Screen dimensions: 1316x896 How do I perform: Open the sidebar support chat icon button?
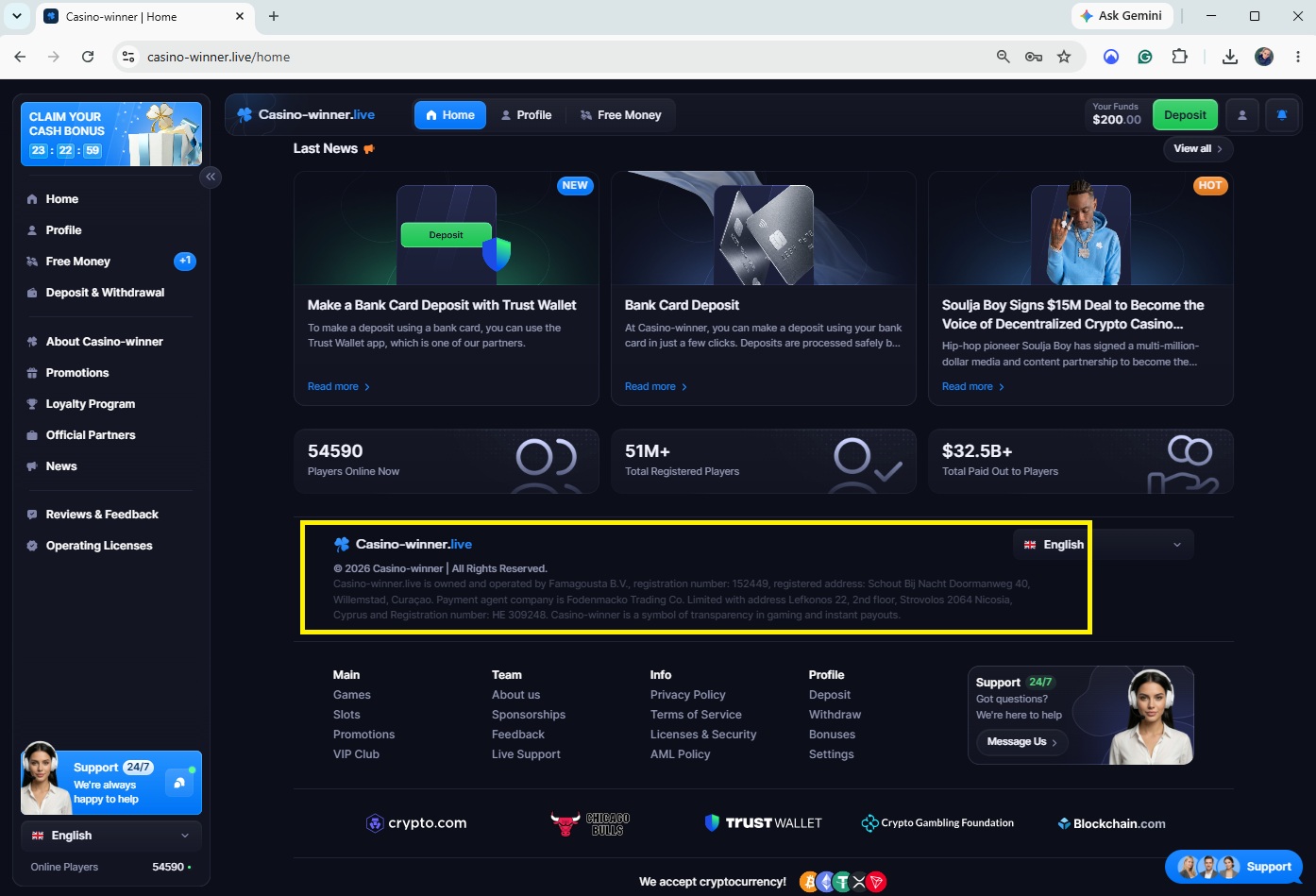click(x=179, y=783)
